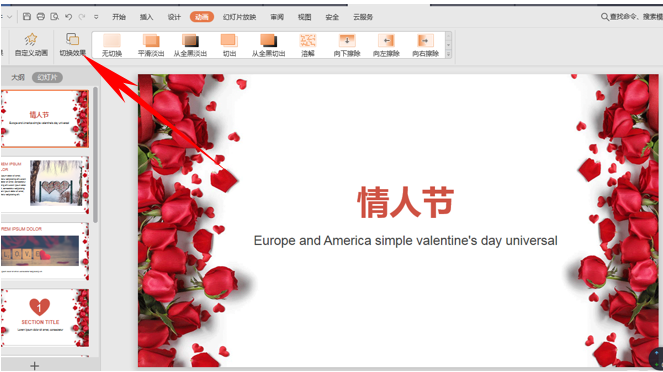Undo the last action
The height and width of the screenshot is (372, 663).
pyautogui.click(x=68, y=16)
